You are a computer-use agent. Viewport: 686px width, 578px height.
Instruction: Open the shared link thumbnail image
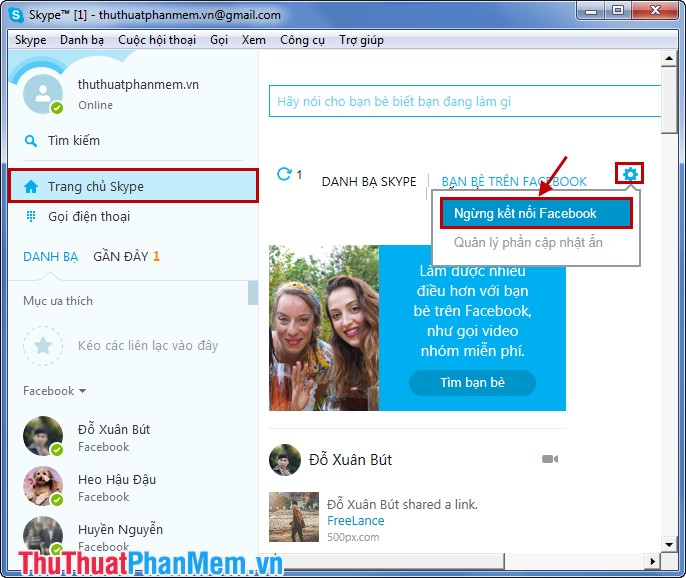tap(294, 517)
